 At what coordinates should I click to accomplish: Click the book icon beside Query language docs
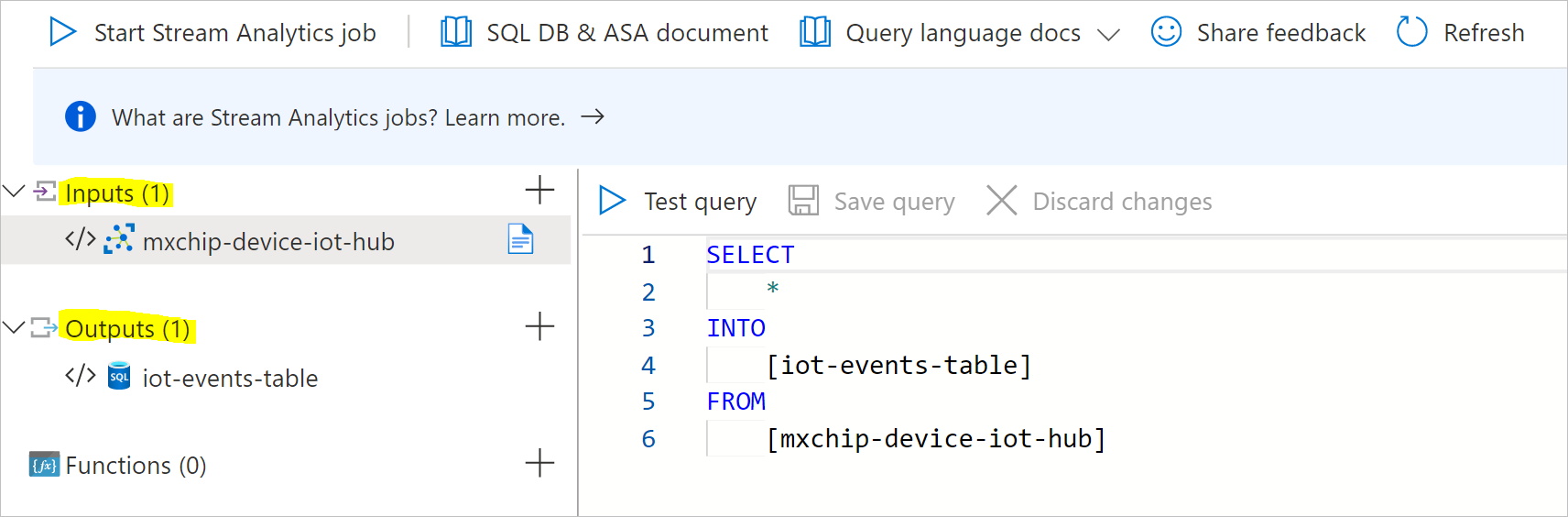[814, 32]
